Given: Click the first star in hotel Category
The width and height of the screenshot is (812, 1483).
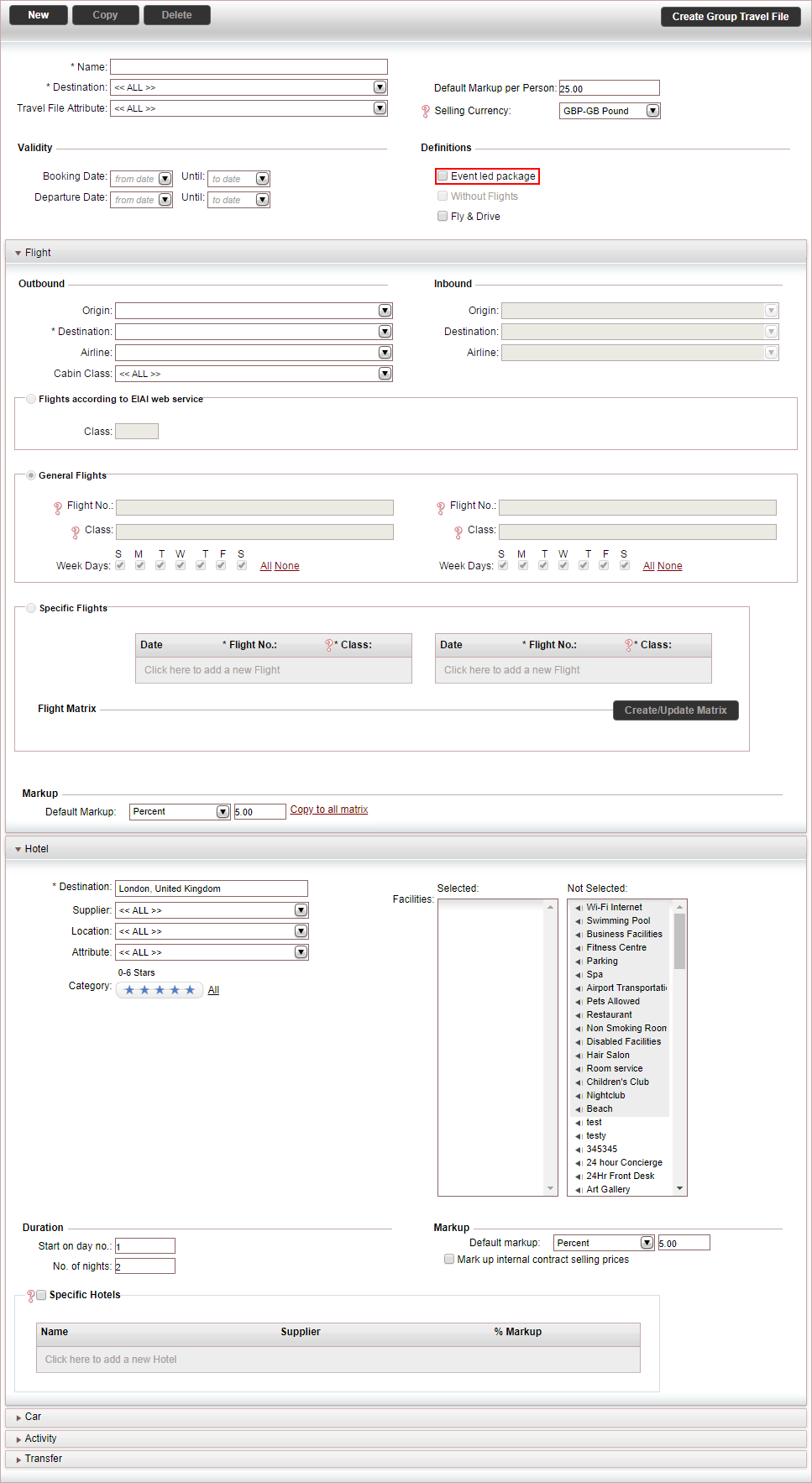Looking at the screenshot, I should point(129,990).
